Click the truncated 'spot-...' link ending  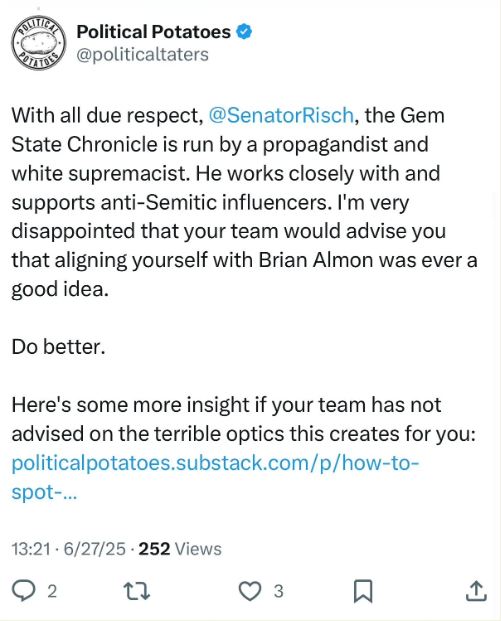[x=44, y=492]
